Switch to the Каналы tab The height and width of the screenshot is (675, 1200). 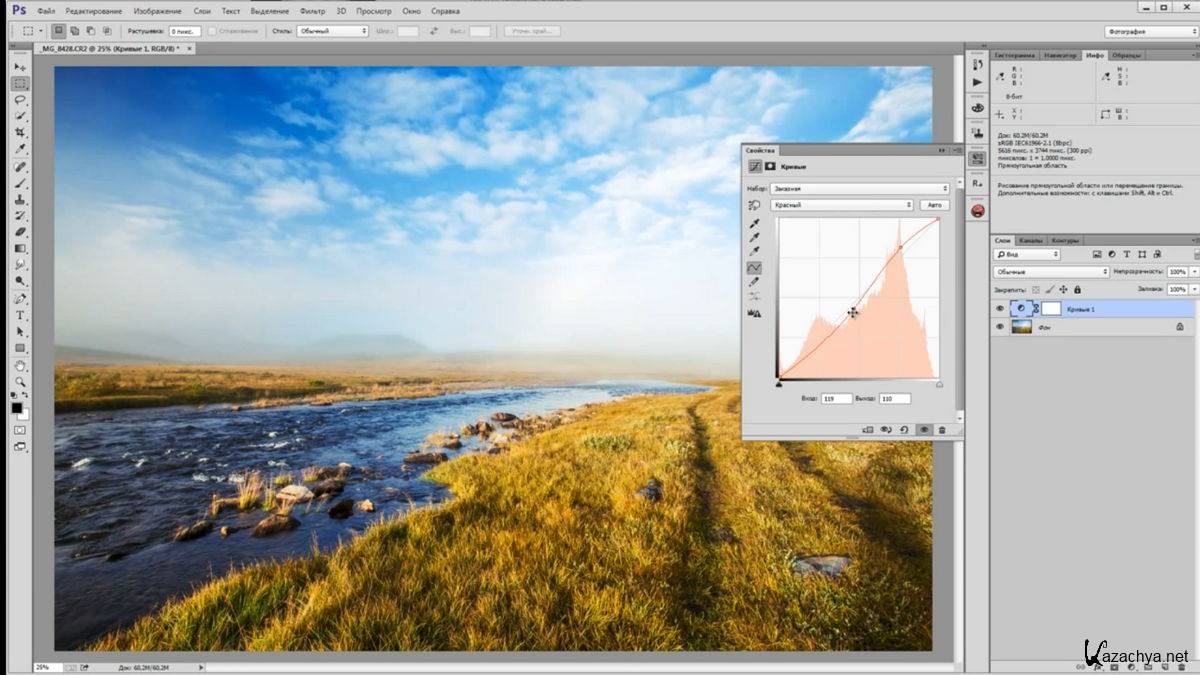(x=1031, y=240)
